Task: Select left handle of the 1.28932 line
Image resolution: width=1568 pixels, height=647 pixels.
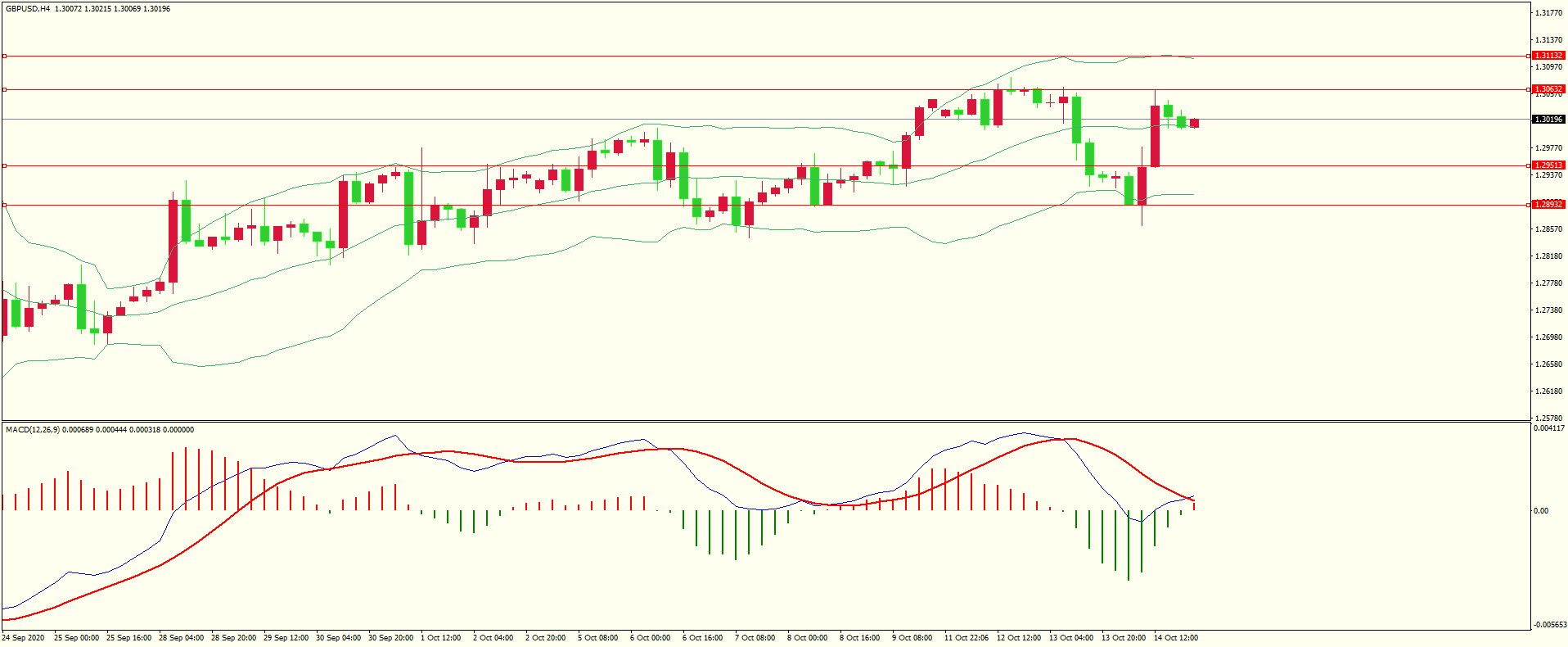Action: 5,206
